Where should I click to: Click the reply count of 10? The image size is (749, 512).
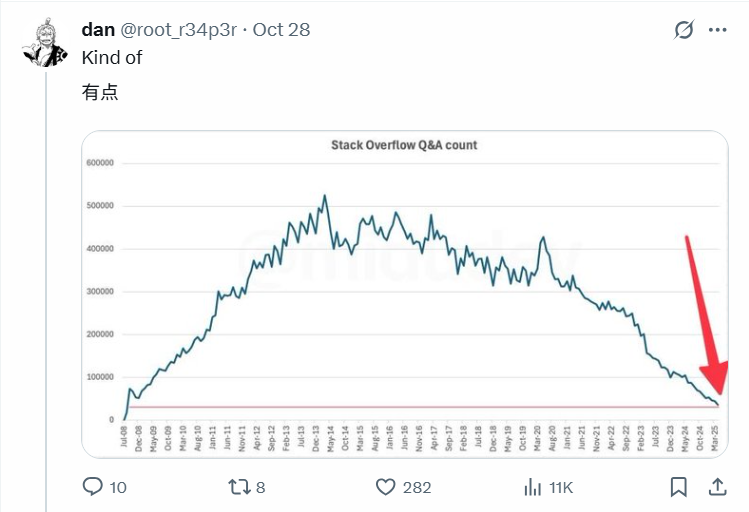pyautogui.click(x=118, y=488)
